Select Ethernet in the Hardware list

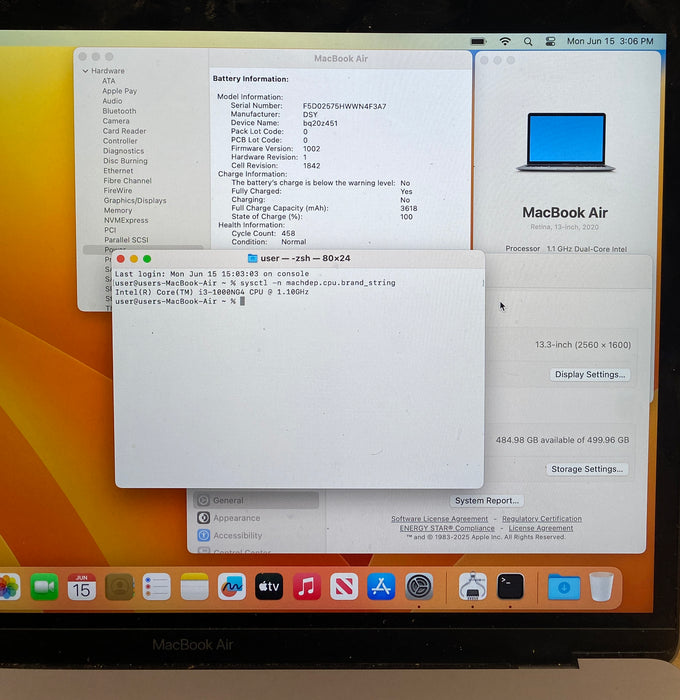tap(118, 171)
